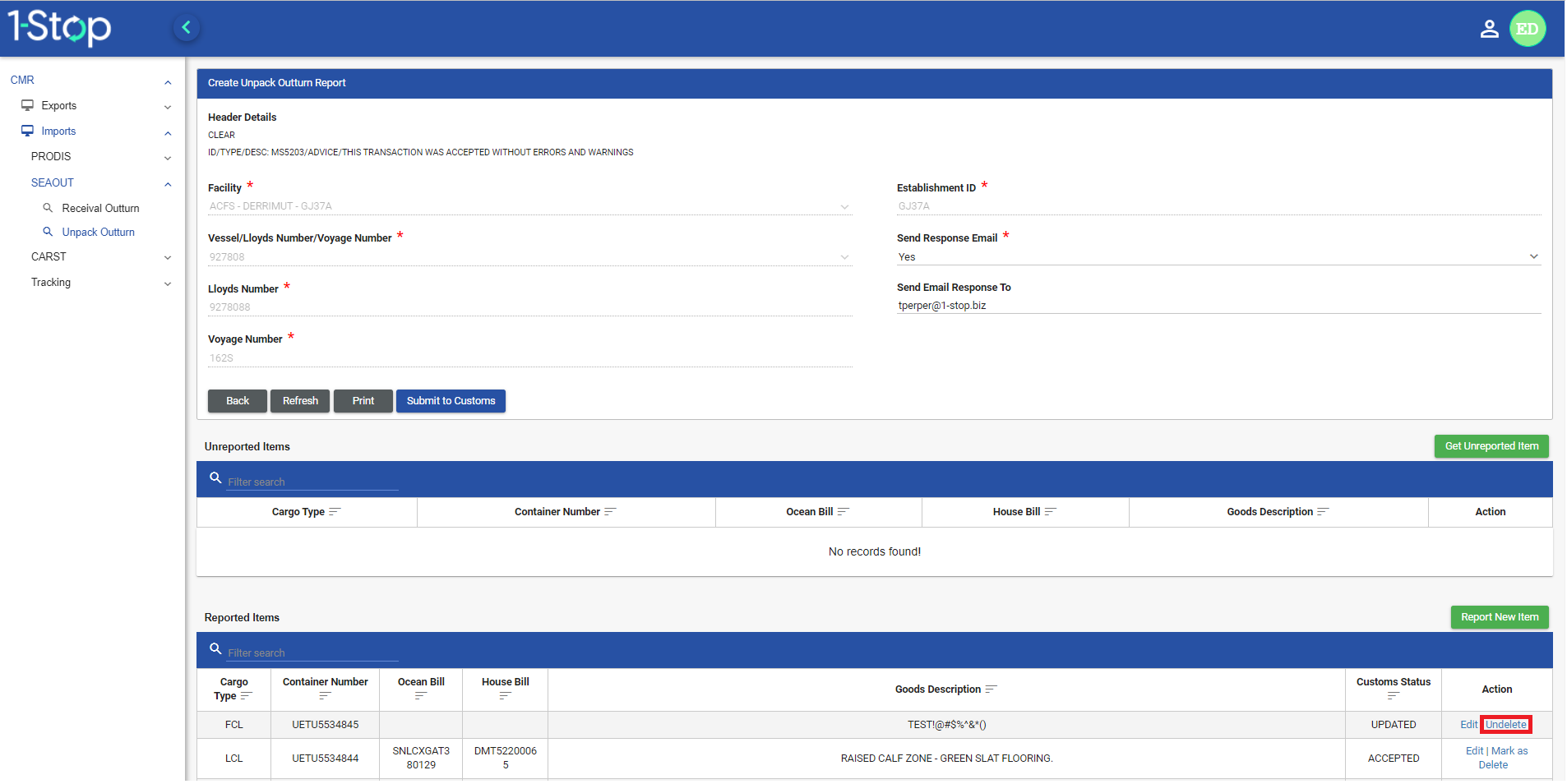Click the sidebar collapse arrow icon
The height and width of the screenshot is (784, 1567).
coord(187,28)
